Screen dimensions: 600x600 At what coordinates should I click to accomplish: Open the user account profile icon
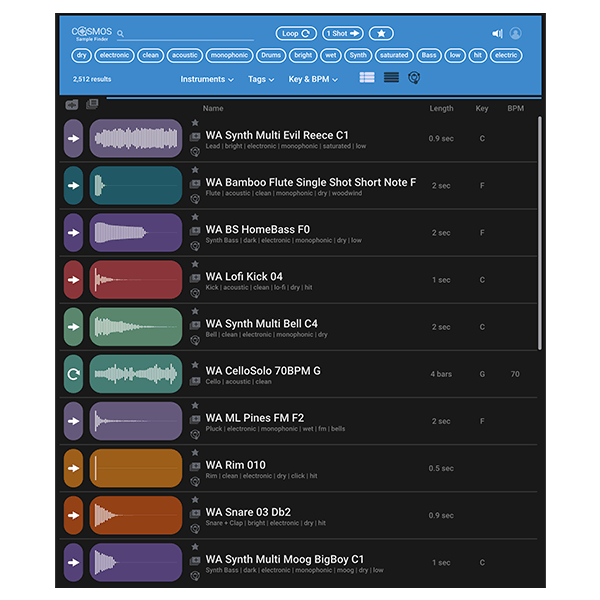pyautogui.click(x=516, y=34)
